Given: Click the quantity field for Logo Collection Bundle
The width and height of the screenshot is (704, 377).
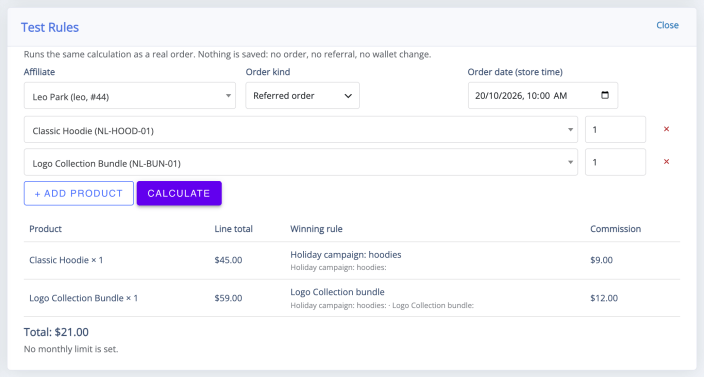Looking at the screenshot, I should 615,162.
